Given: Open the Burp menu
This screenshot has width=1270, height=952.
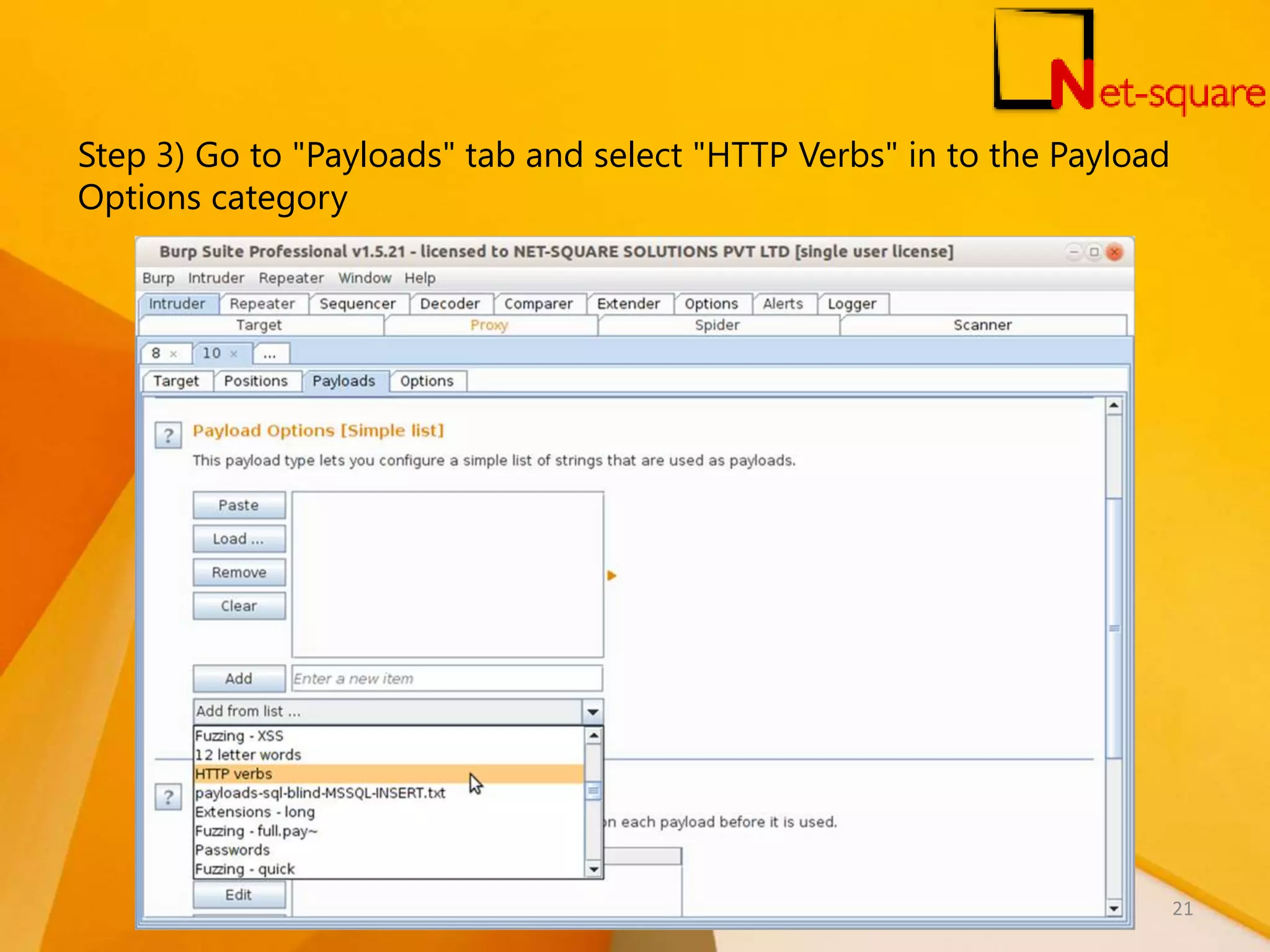Looking at the screenshot, I should [x=158, y=278].
